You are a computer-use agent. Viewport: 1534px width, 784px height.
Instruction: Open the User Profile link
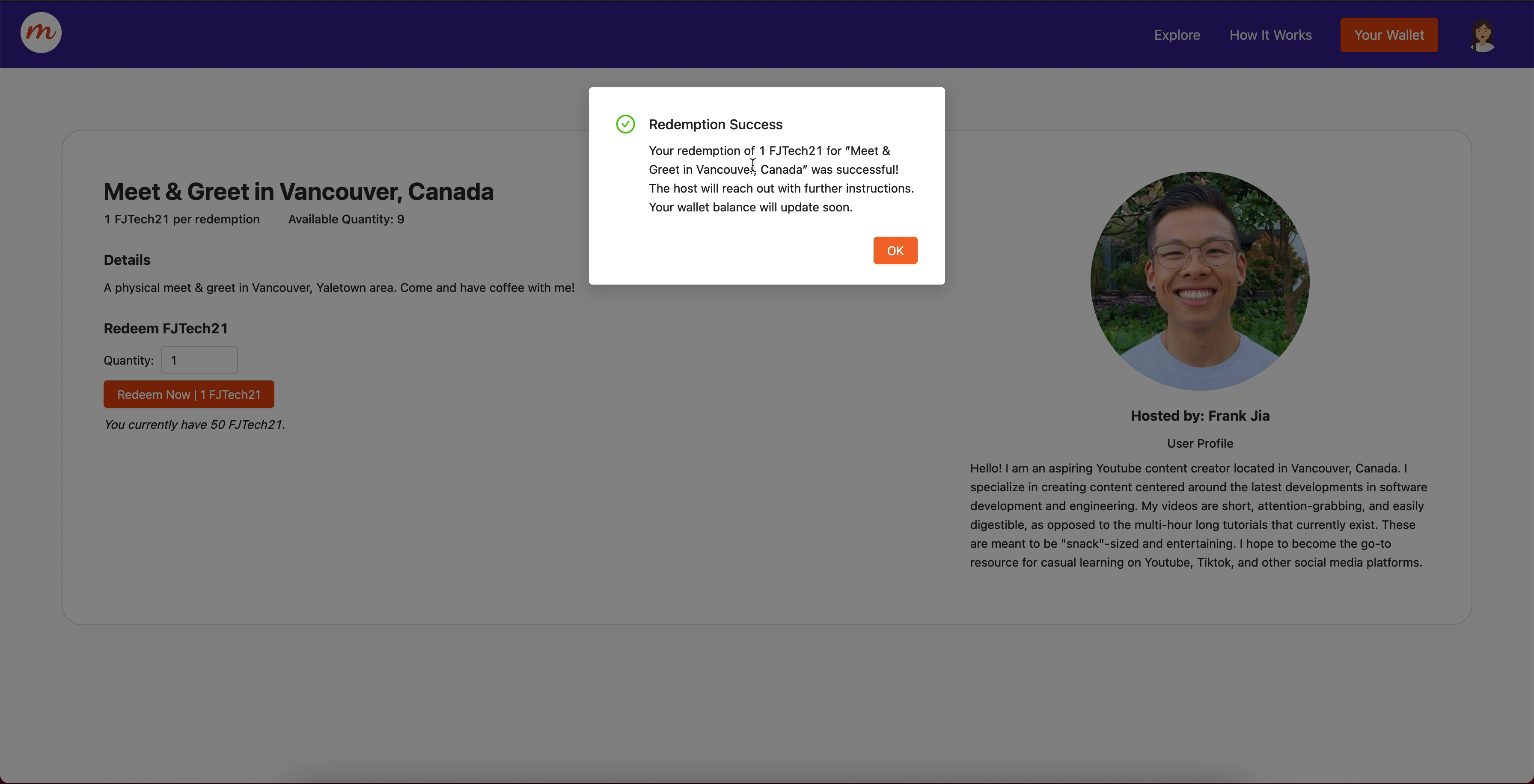(1199, 443)
